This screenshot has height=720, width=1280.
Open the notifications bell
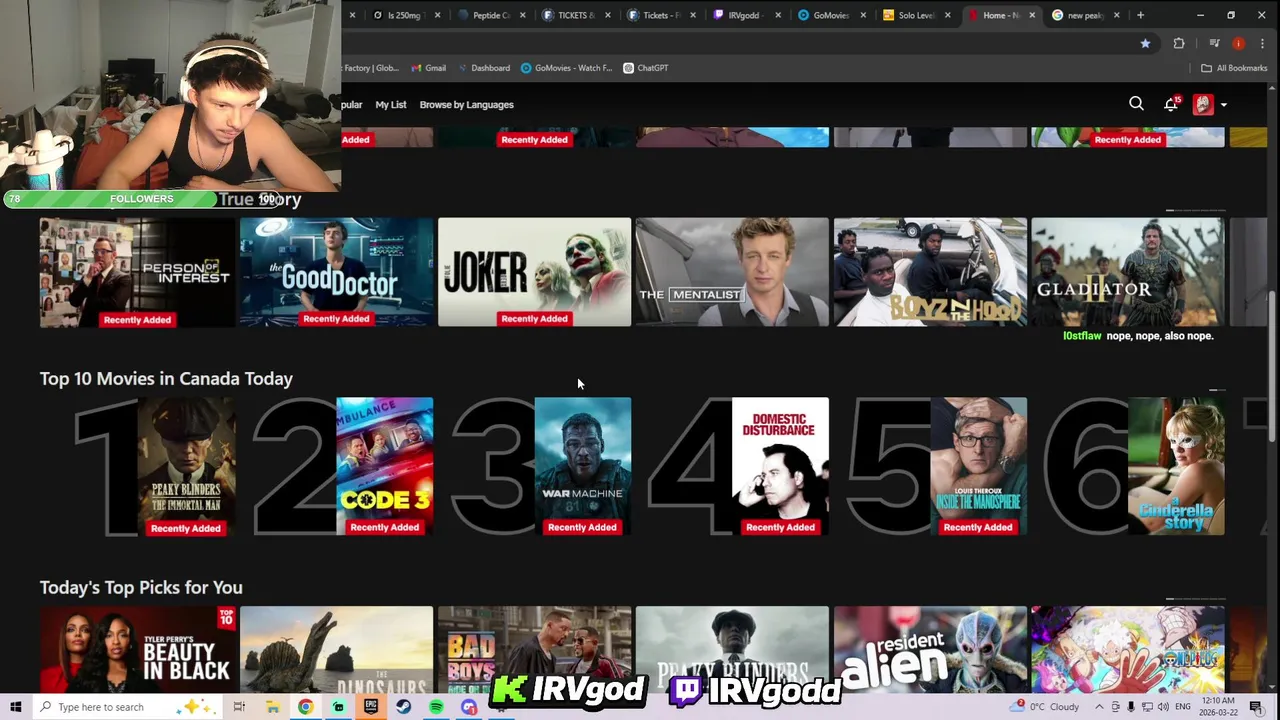click(1171, 104)
